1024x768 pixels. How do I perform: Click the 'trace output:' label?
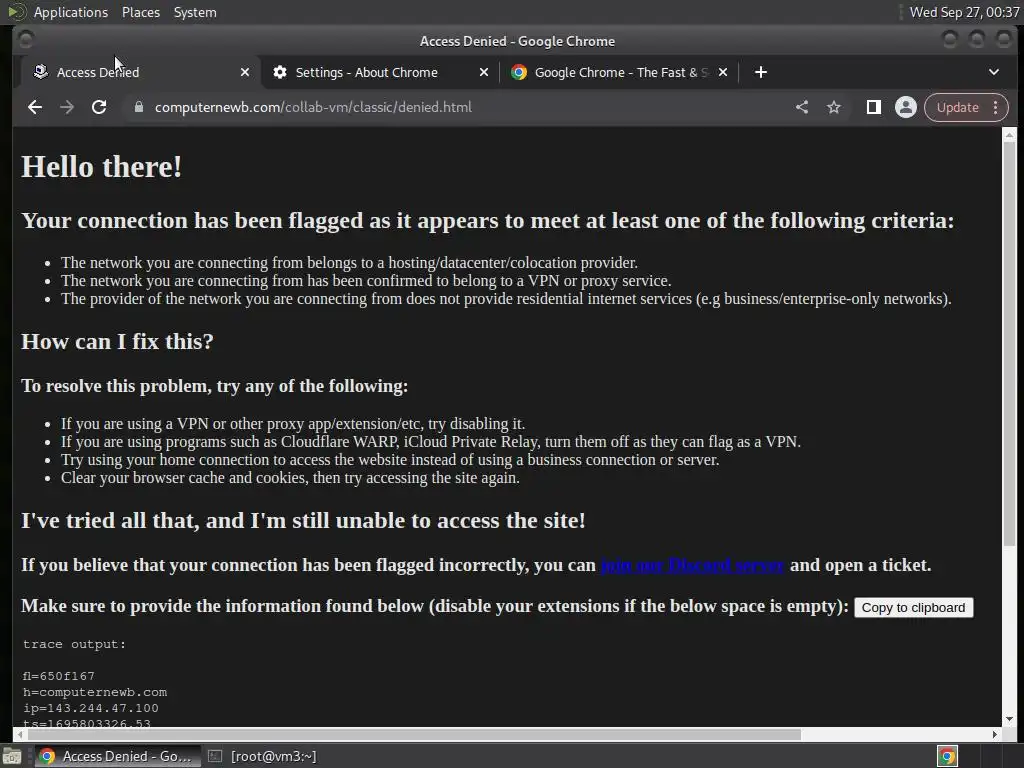coord(74,644)
